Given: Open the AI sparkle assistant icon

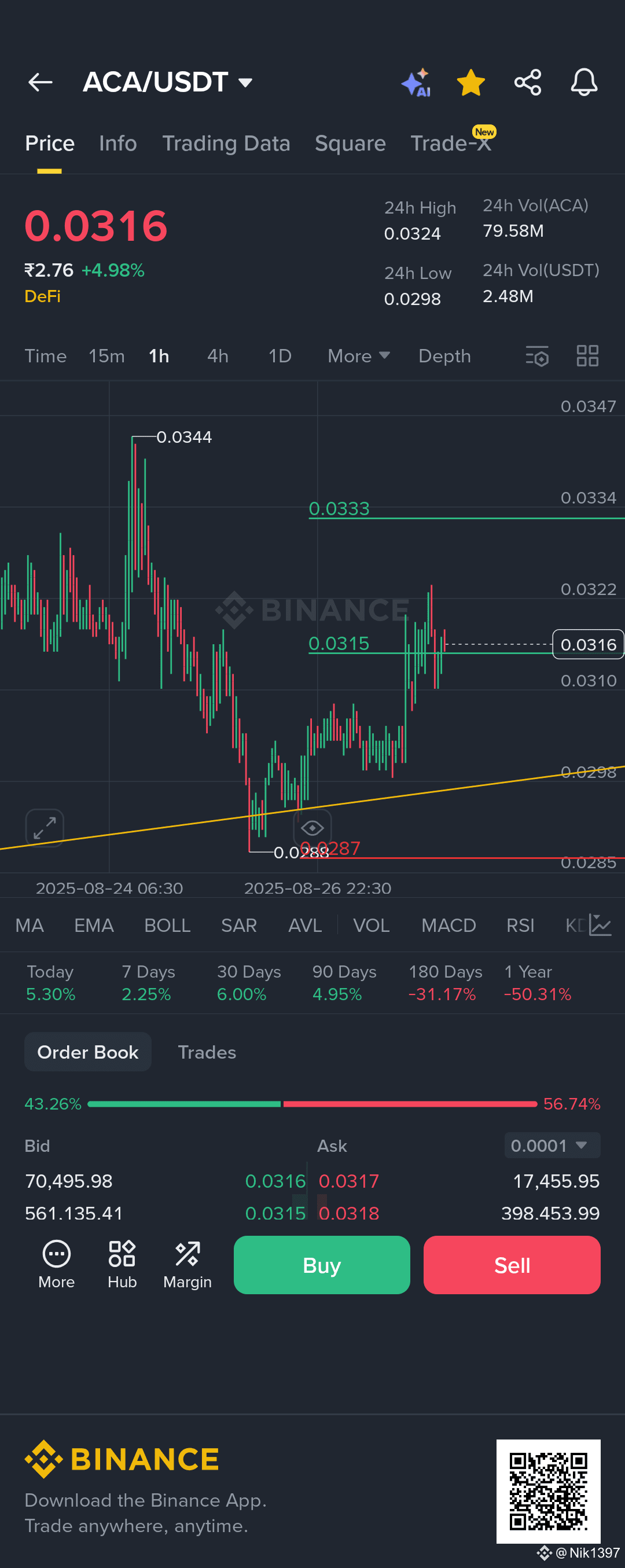Looking at the screenshot, I should click(416, 82).
